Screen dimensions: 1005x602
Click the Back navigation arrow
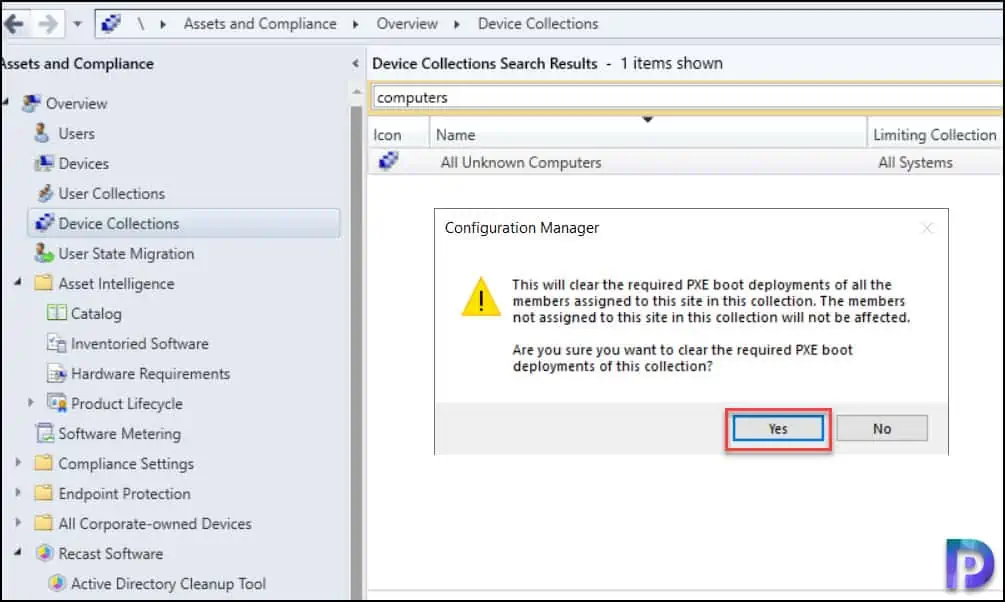coord(13,24)
